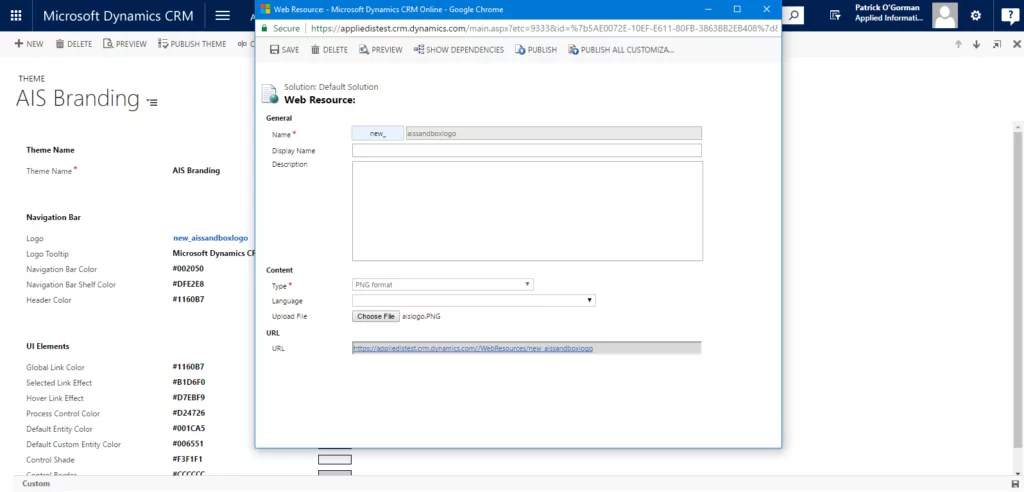The image size is (1024, 492).
Task: Click the Solution: Default Solution label
Action: pos(331,87)
